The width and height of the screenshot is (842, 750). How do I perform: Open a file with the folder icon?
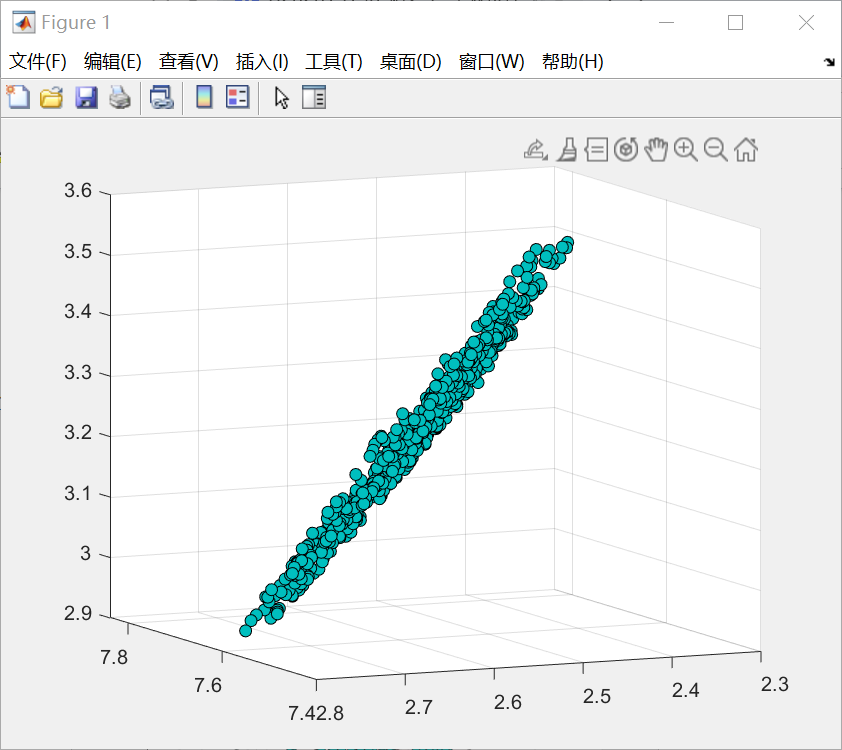pos(51,97)
